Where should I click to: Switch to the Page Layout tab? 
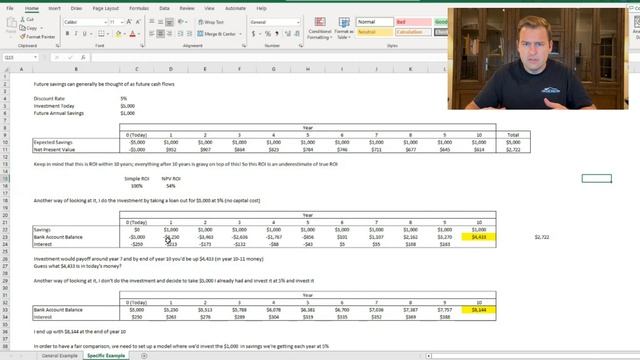pyautogui.click(x=105, y=8)
